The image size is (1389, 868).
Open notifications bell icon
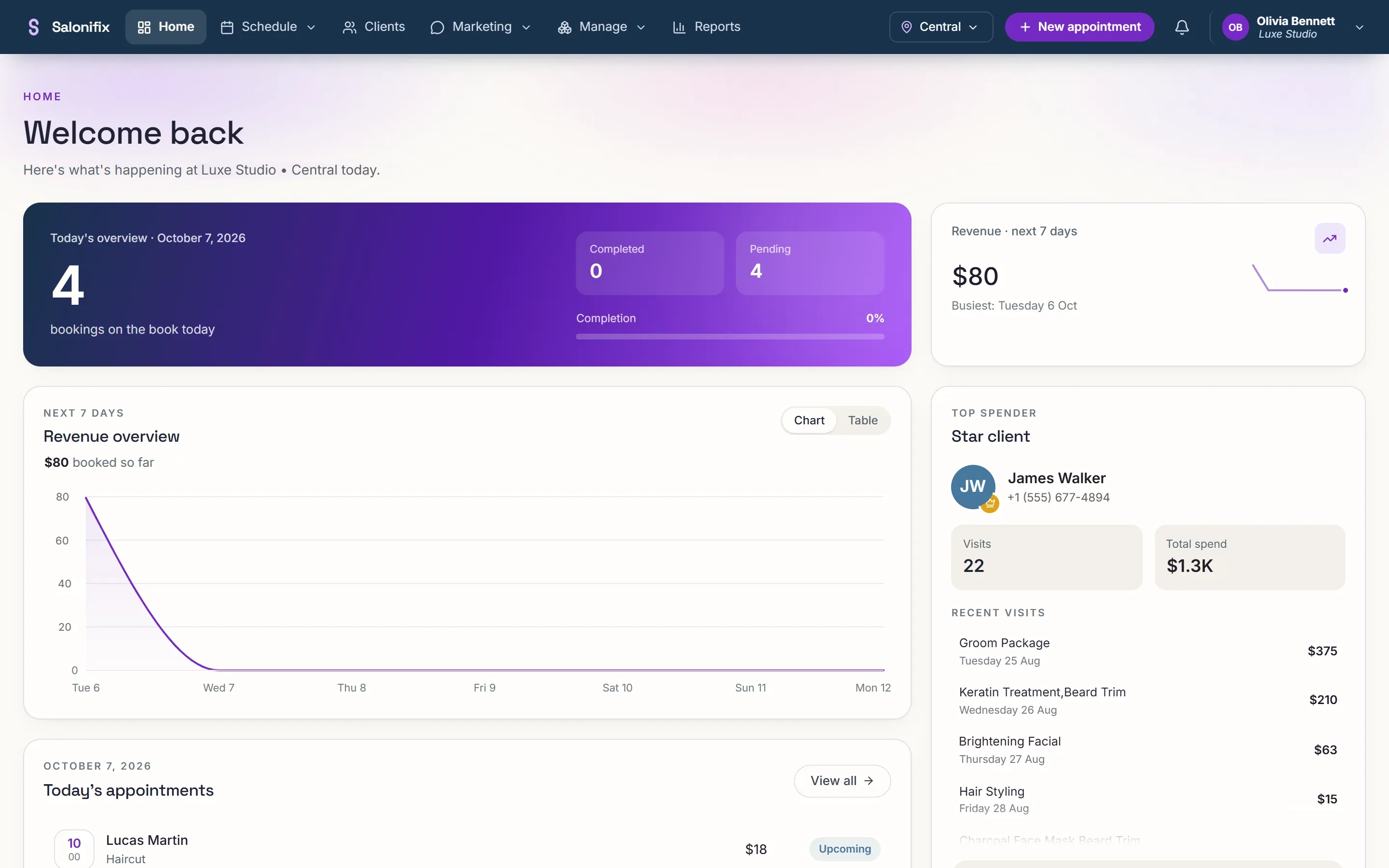[1182, 27]
